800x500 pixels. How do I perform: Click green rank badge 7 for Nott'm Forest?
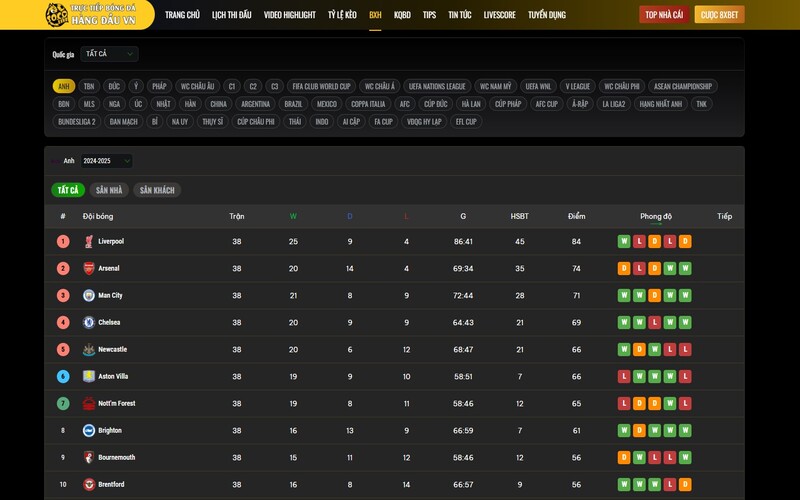point(63,404)
